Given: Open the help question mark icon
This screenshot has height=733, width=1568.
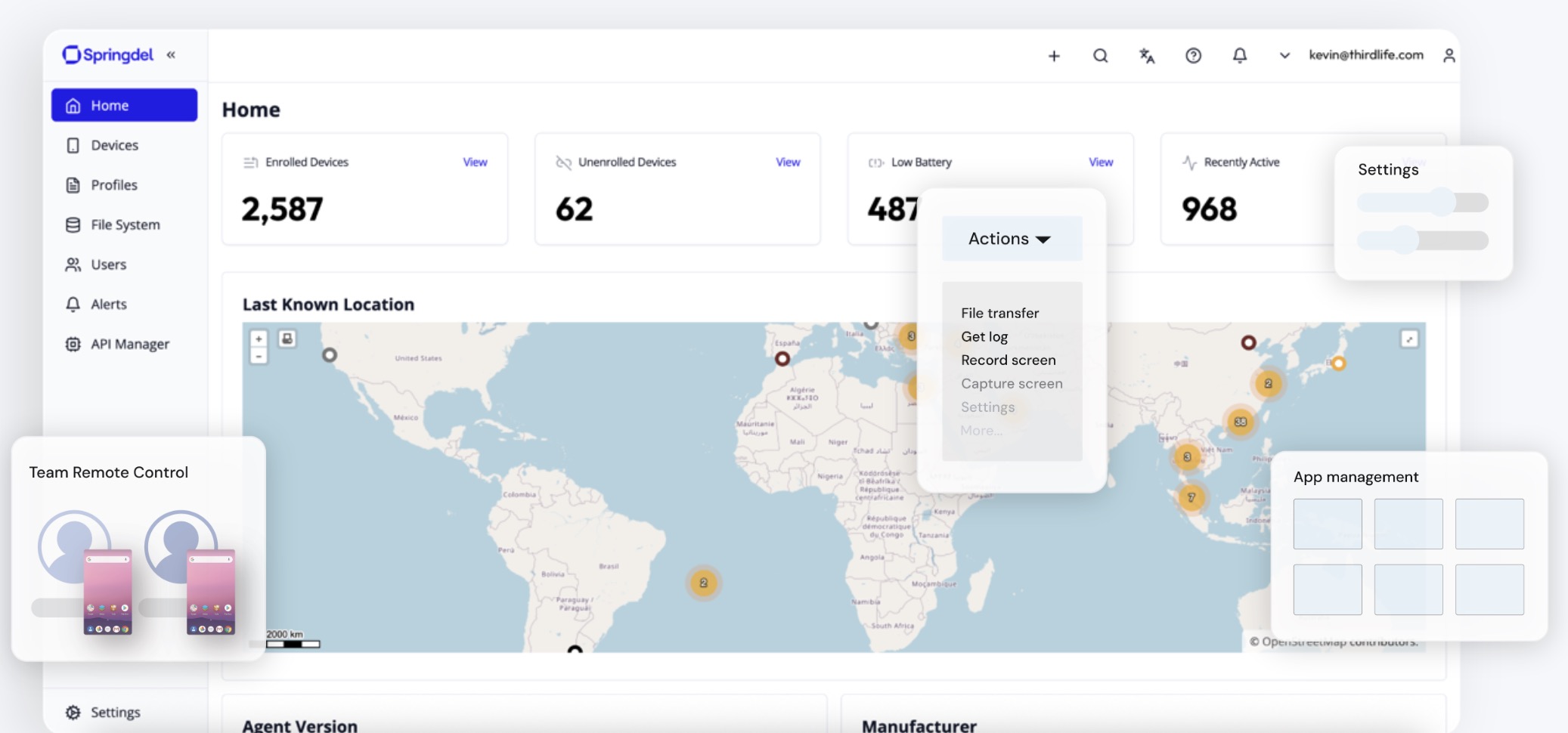Looking at the screenshot, I should point(1193,56).
